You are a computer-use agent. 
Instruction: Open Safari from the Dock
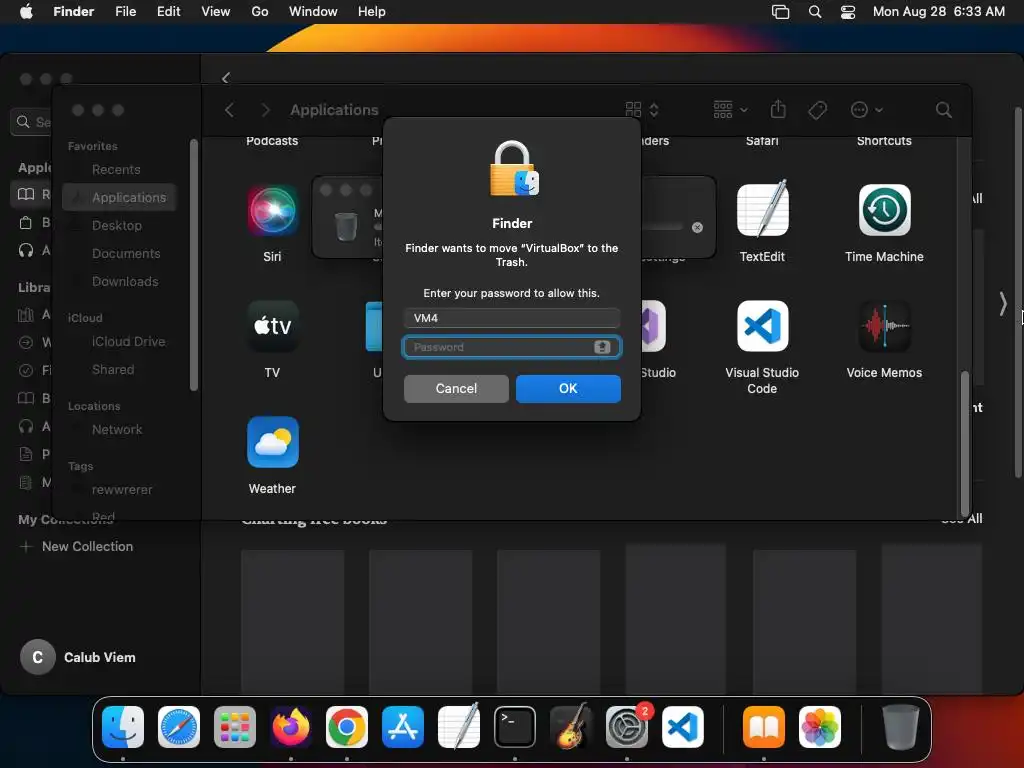179,727
